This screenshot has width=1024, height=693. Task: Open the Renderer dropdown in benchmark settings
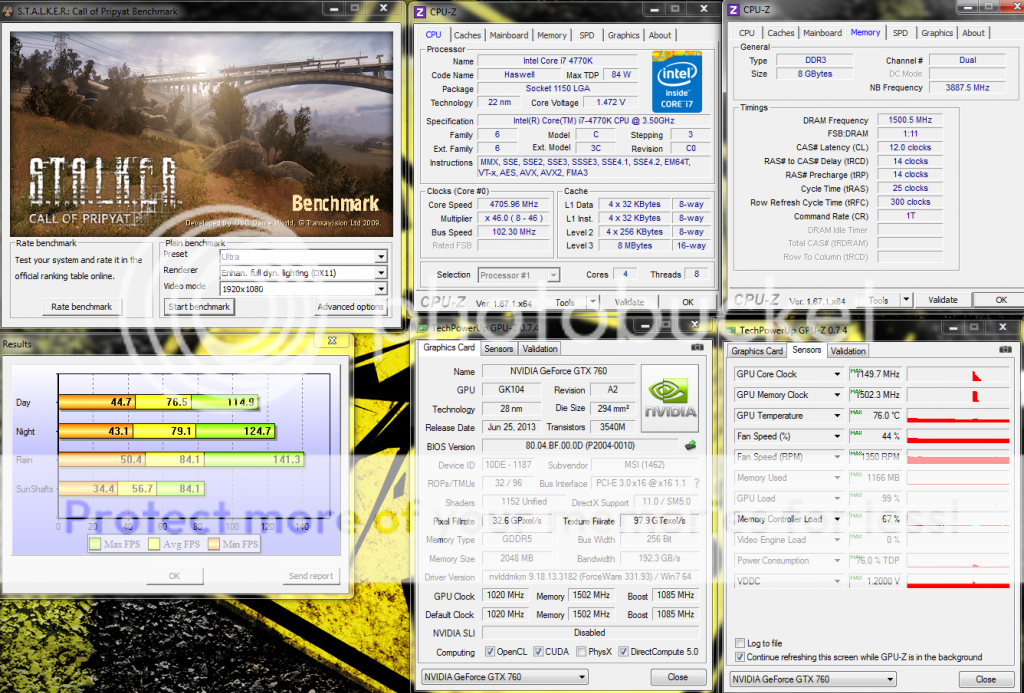pos(380,272)
